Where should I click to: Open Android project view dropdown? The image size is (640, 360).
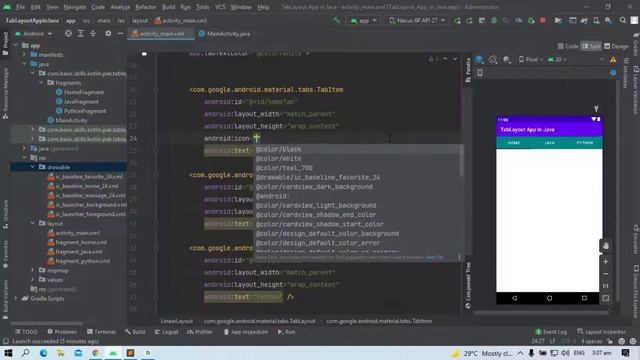point(33,33)
